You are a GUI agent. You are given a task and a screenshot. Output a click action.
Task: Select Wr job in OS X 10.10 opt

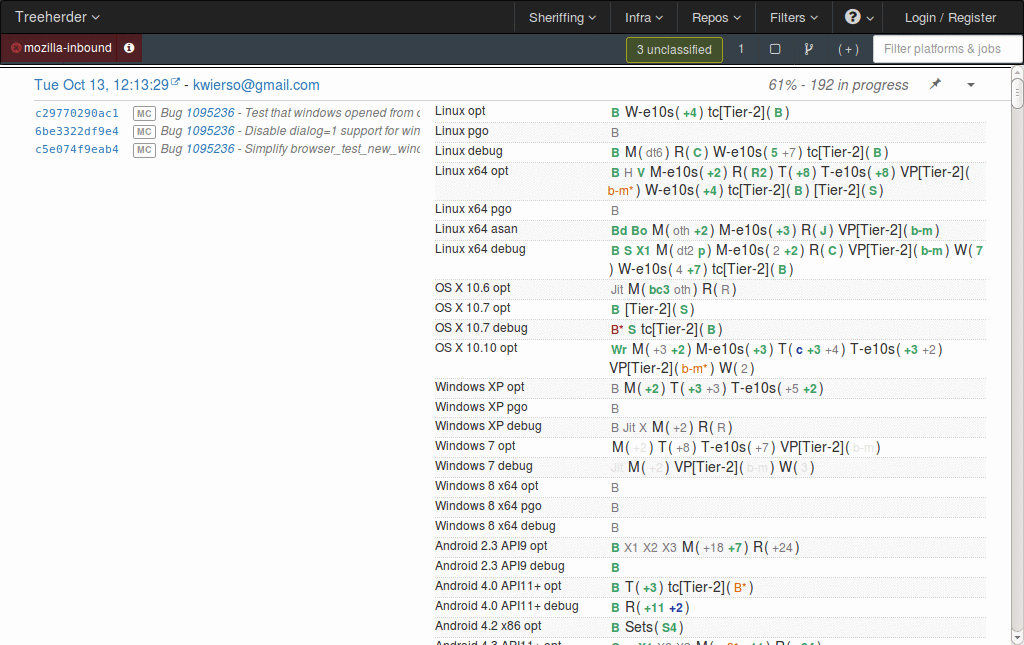[x=619, y=350]
